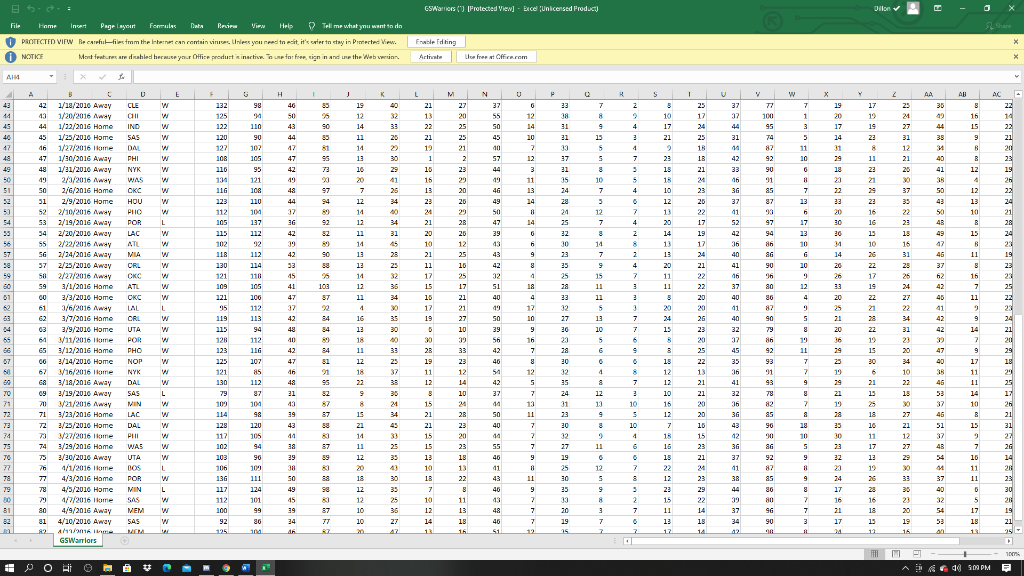Click the zoom slider handle
The image size is (1024, 576).
pos(965,554)
